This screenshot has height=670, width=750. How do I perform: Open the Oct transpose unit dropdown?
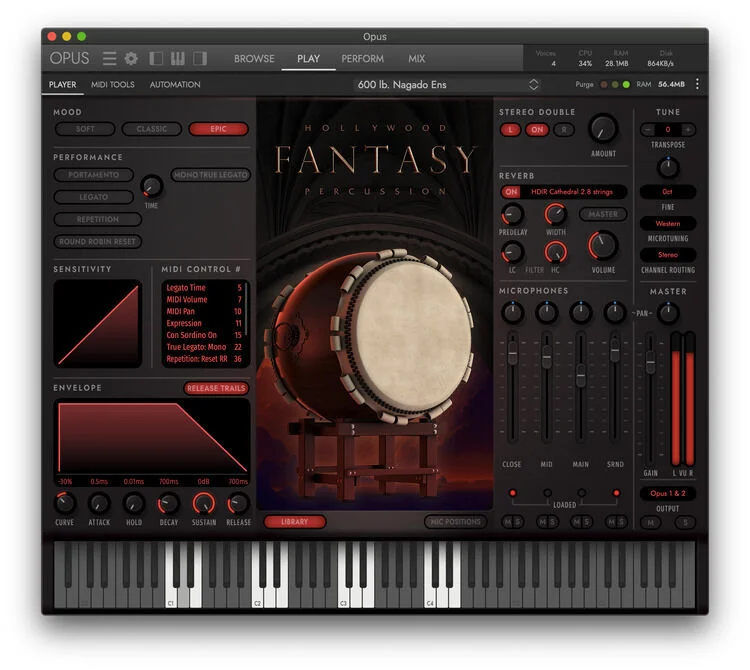668,192
